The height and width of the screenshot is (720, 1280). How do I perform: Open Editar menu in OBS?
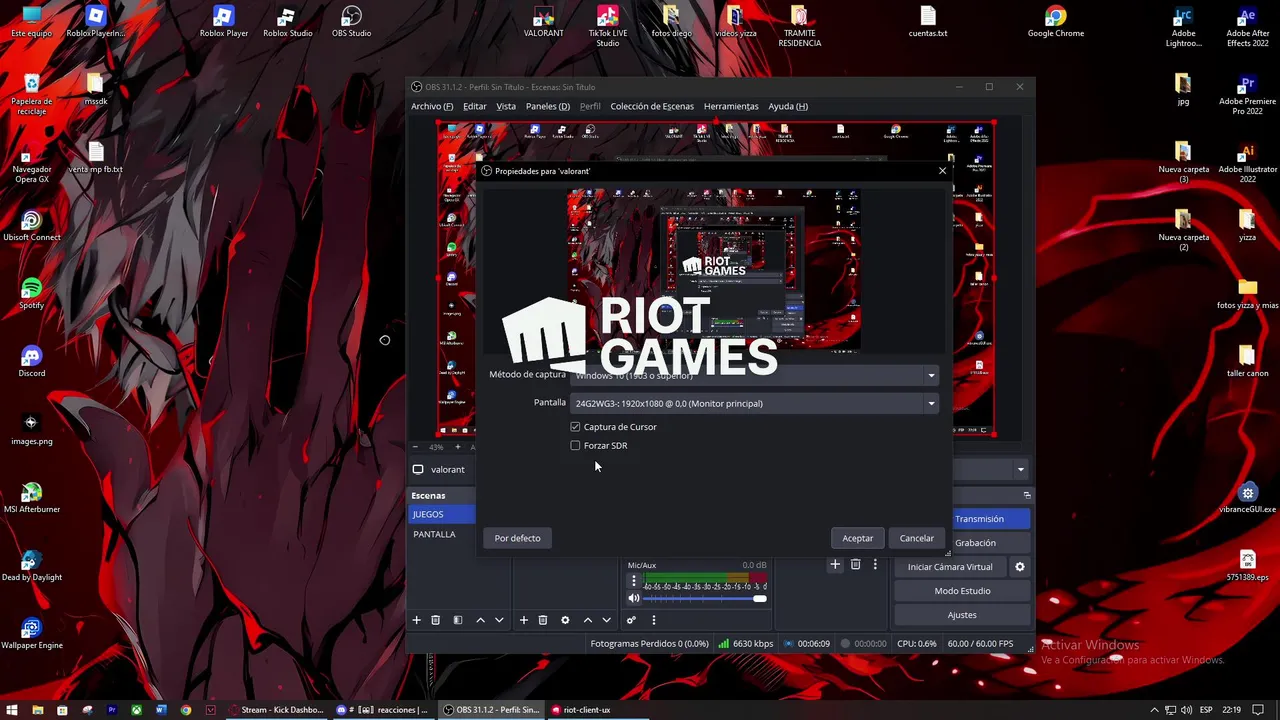point(475,106)
